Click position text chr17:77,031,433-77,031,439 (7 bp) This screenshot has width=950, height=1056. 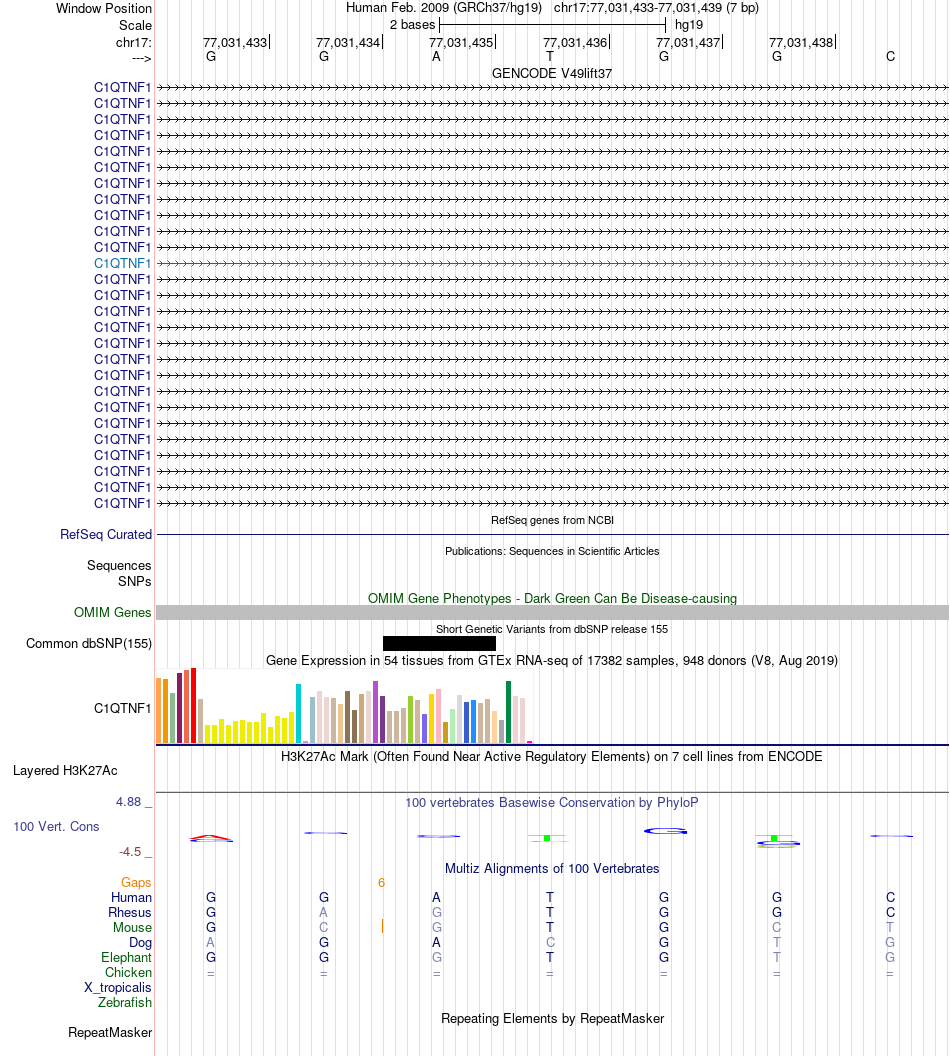656,8
